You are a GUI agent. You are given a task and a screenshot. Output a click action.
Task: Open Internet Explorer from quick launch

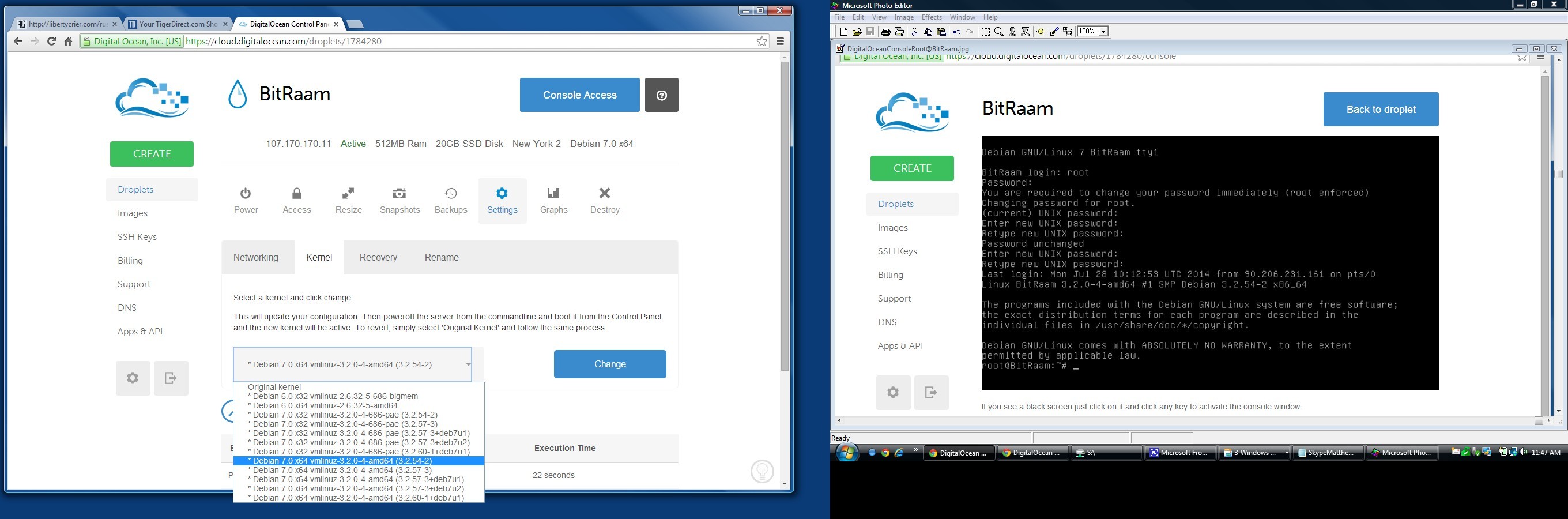[x=899, y=453]
